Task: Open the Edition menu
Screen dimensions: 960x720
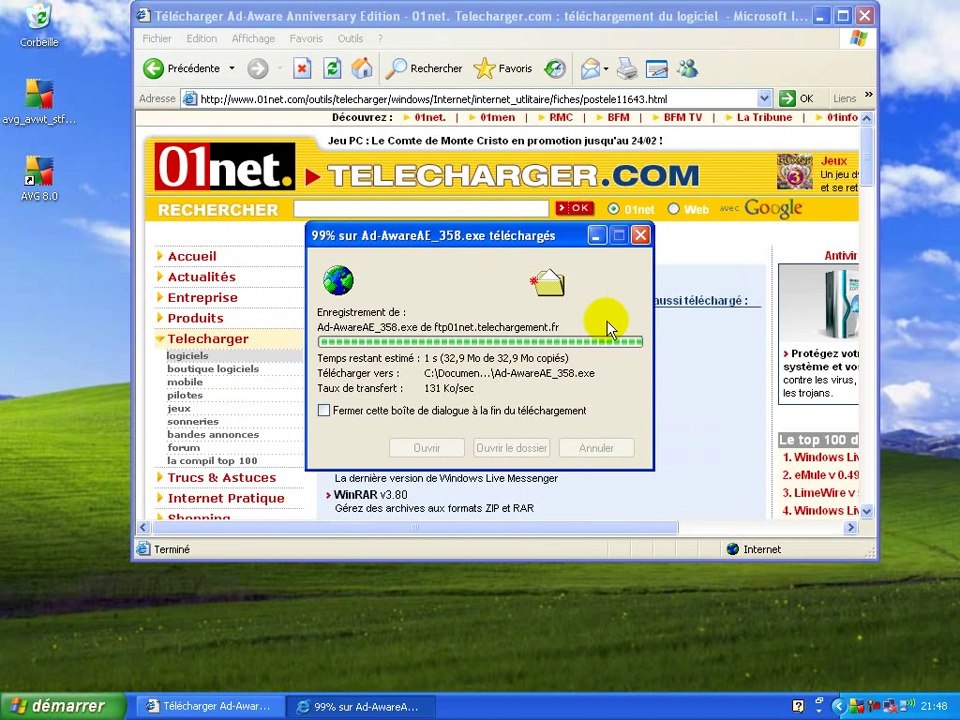Action: tap(201, 39)
